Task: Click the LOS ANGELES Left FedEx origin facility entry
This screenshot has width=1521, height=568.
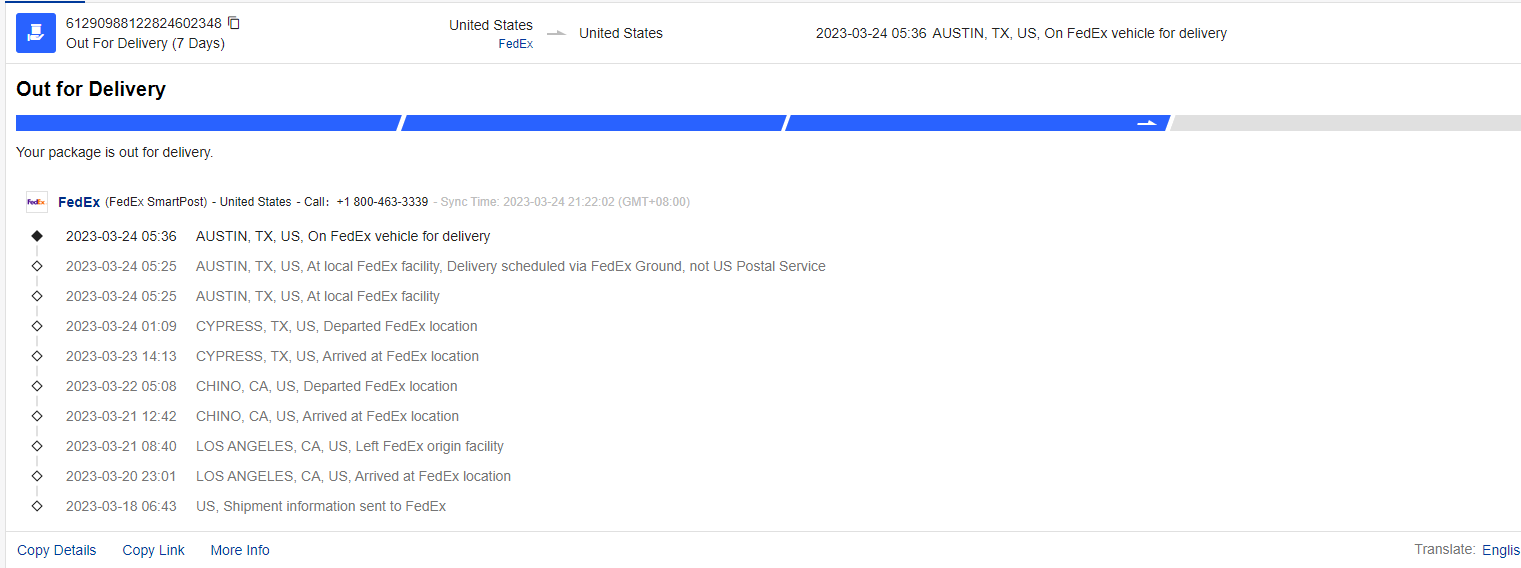Action: coord(349,446)
